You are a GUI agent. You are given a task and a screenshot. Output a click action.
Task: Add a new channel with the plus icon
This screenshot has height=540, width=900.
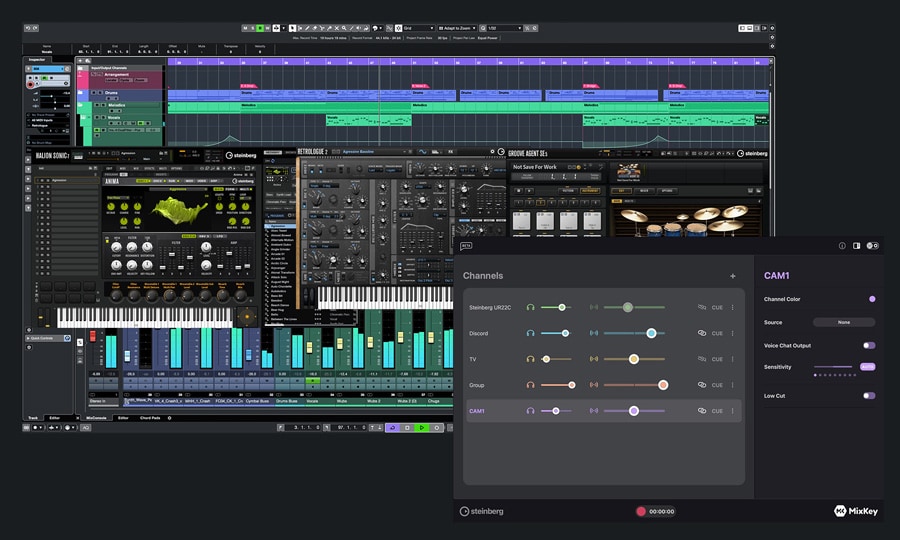tap(733, 276)
